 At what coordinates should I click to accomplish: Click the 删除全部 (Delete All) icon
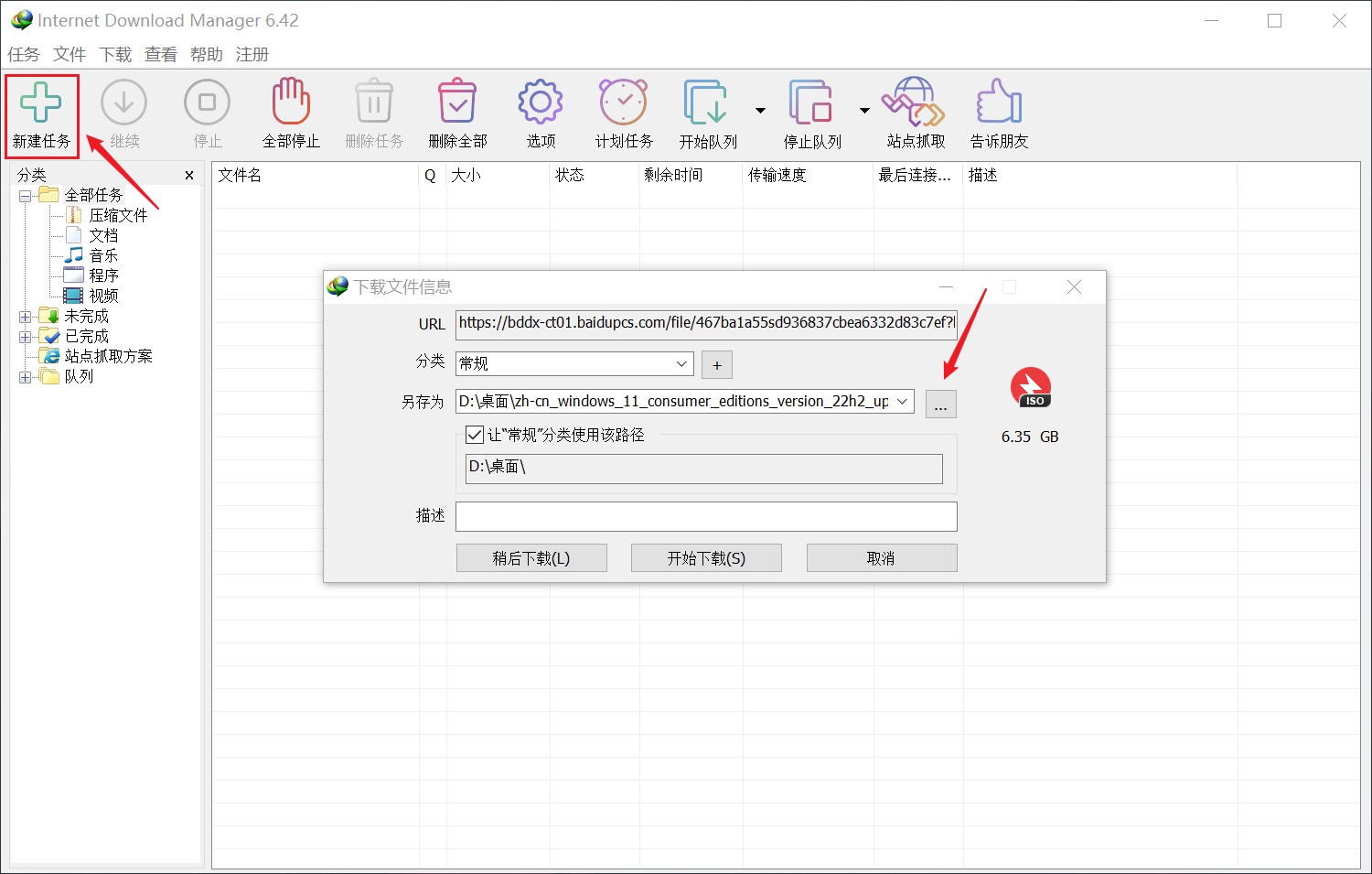[457, 102]
